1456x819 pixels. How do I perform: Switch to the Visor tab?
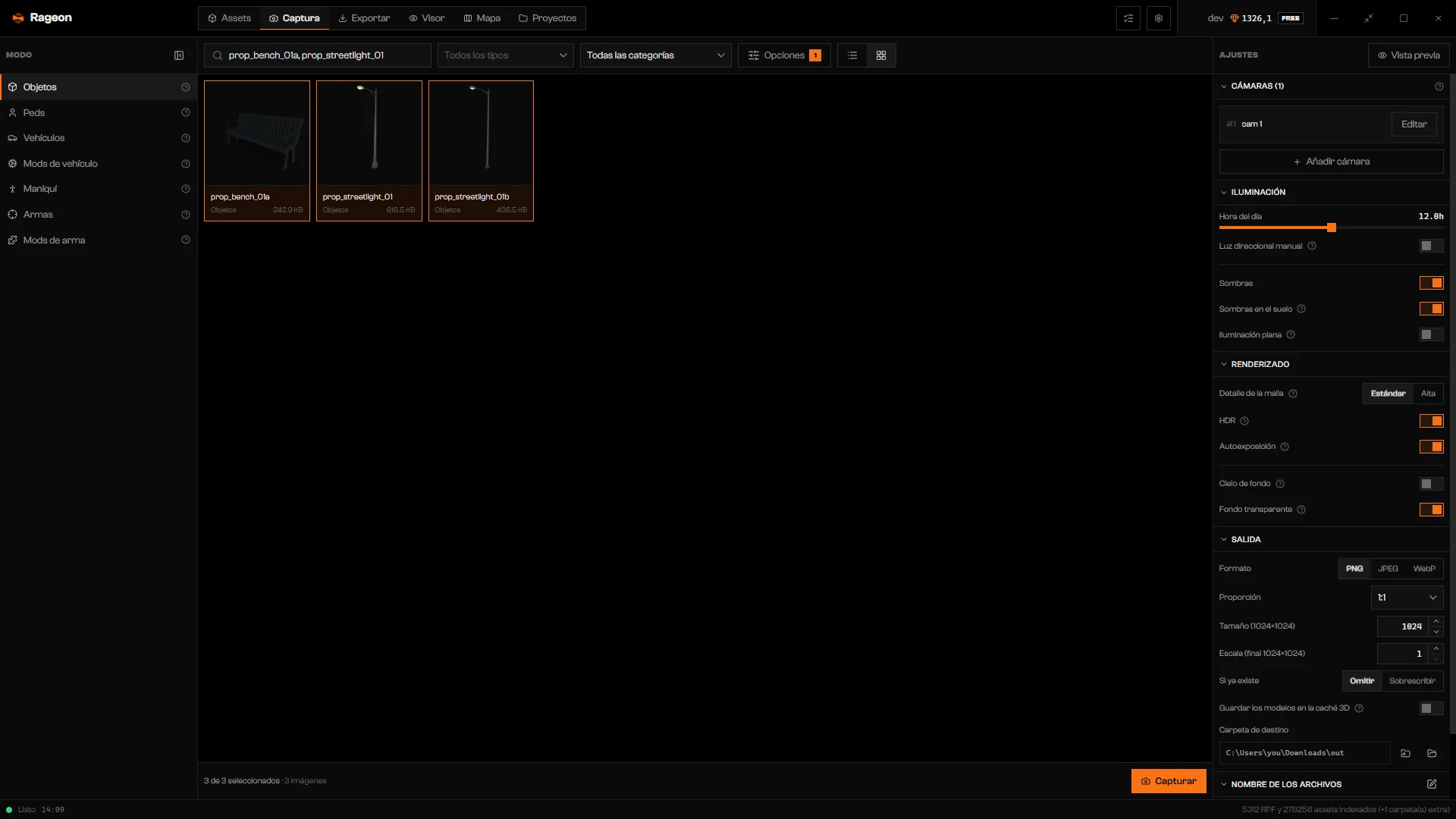pyautogui.click(x=427, y=18)
